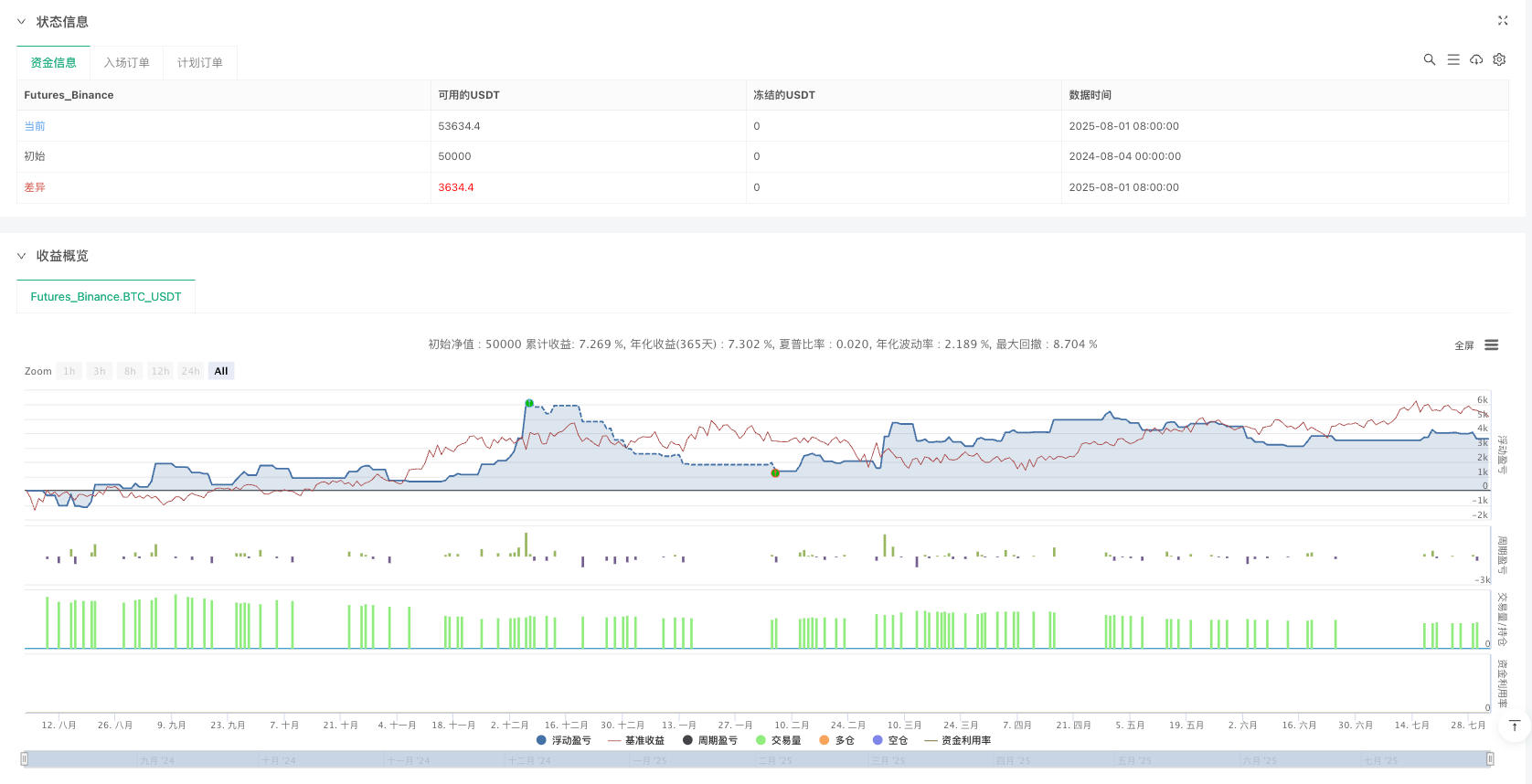Click the scroll-to-top arrow button
The image size is (1532, 784).
[x=1515, y=726]
